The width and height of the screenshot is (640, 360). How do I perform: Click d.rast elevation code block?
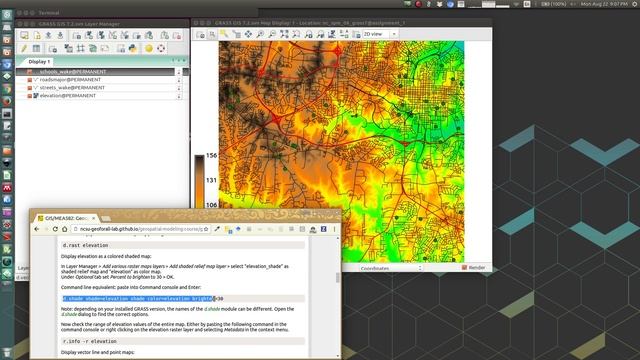(183, 245)
